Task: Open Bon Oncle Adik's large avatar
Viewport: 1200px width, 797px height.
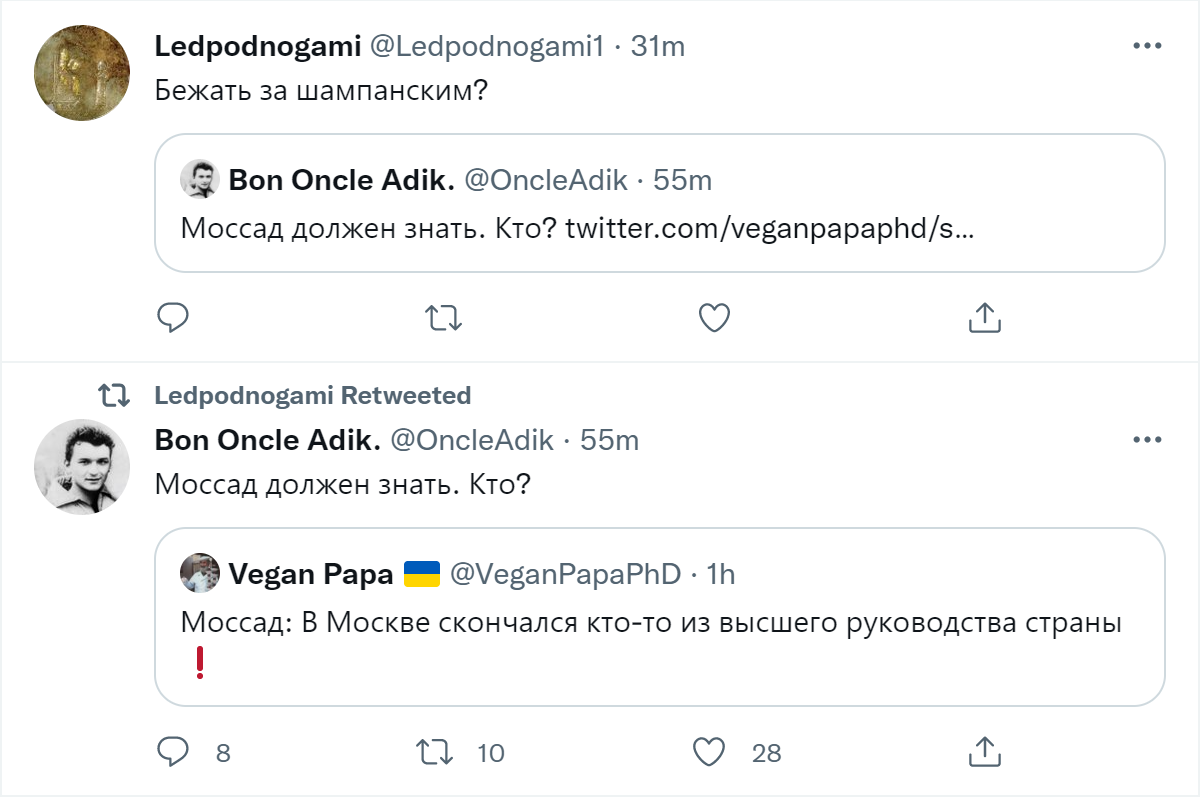Action: point(82,467)
